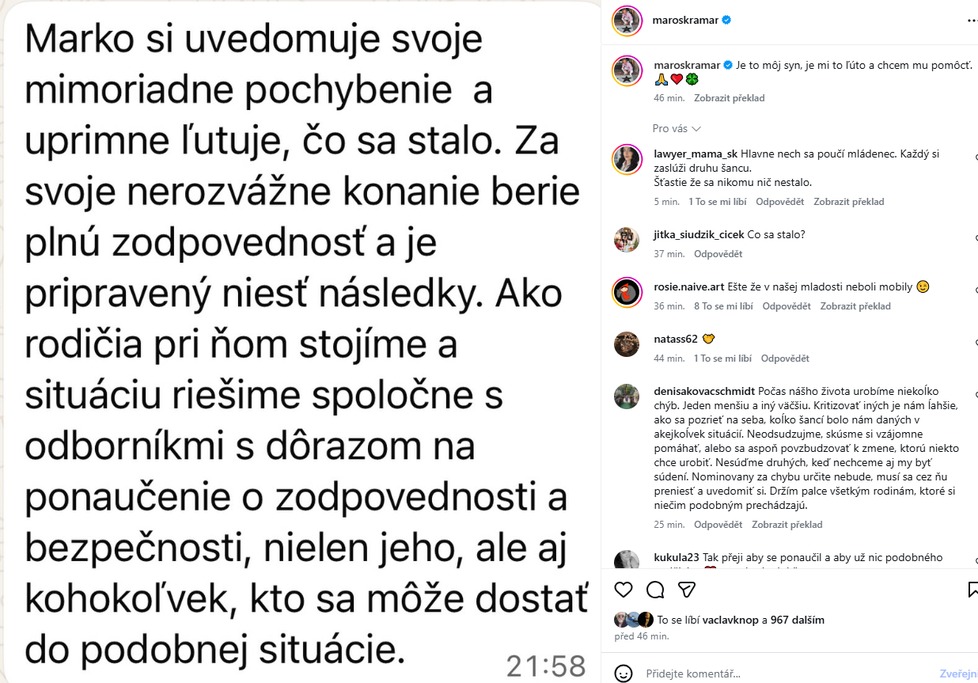Reply to jitka_siudzik_cicek's comment
This screenshot has width=978, height=683.
(x=718, y=254)
